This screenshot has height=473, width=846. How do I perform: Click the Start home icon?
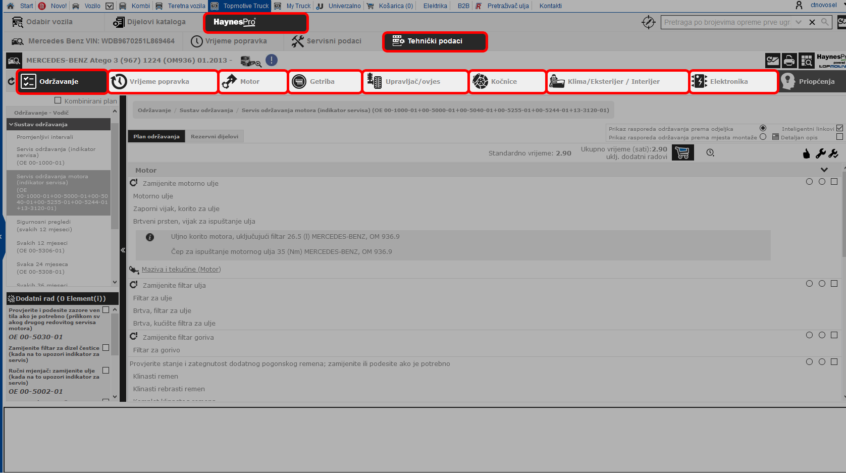10,5
